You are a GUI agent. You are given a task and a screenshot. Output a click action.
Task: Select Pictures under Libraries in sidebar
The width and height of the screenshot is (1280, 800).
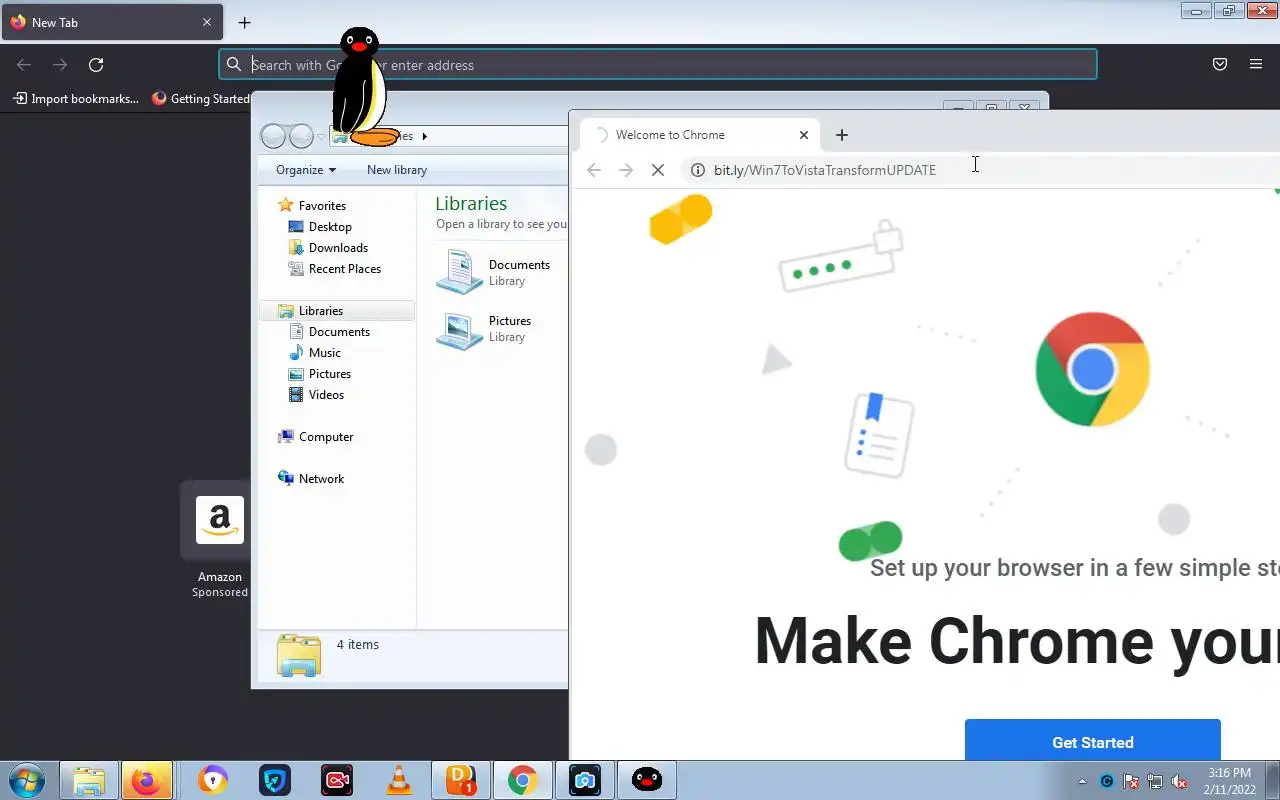330,373
